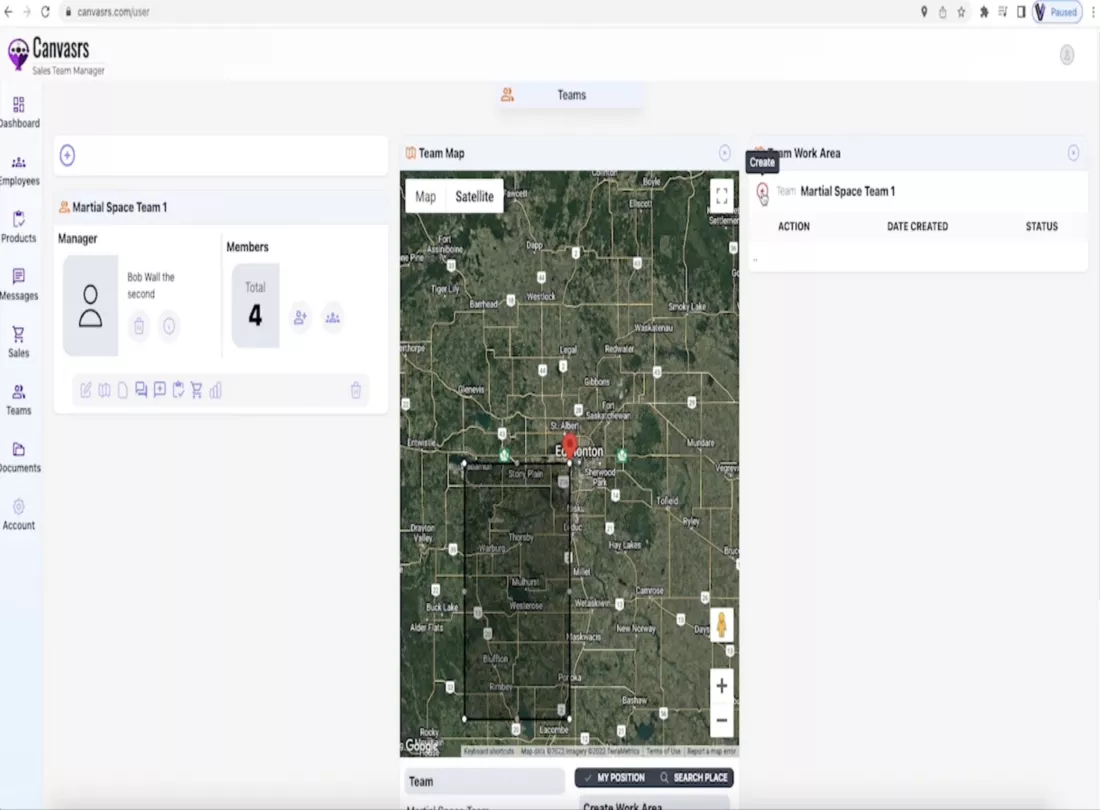
Task: Click the Paused profile button in browser
Action: click(1057, 12)
